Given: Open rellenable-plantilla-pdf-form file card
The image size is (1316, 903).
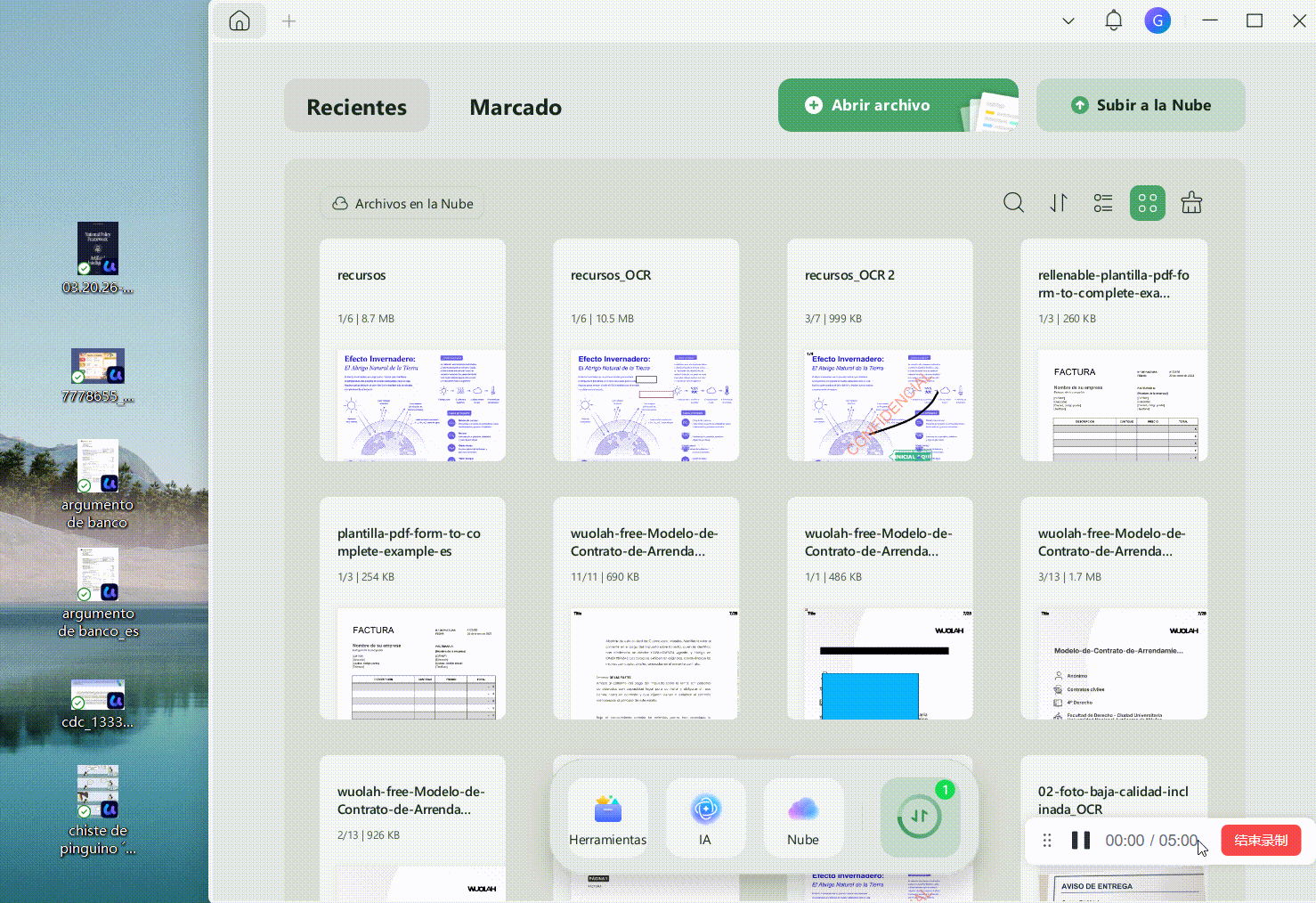Looking at the screenshot, I should point(1114,350).
